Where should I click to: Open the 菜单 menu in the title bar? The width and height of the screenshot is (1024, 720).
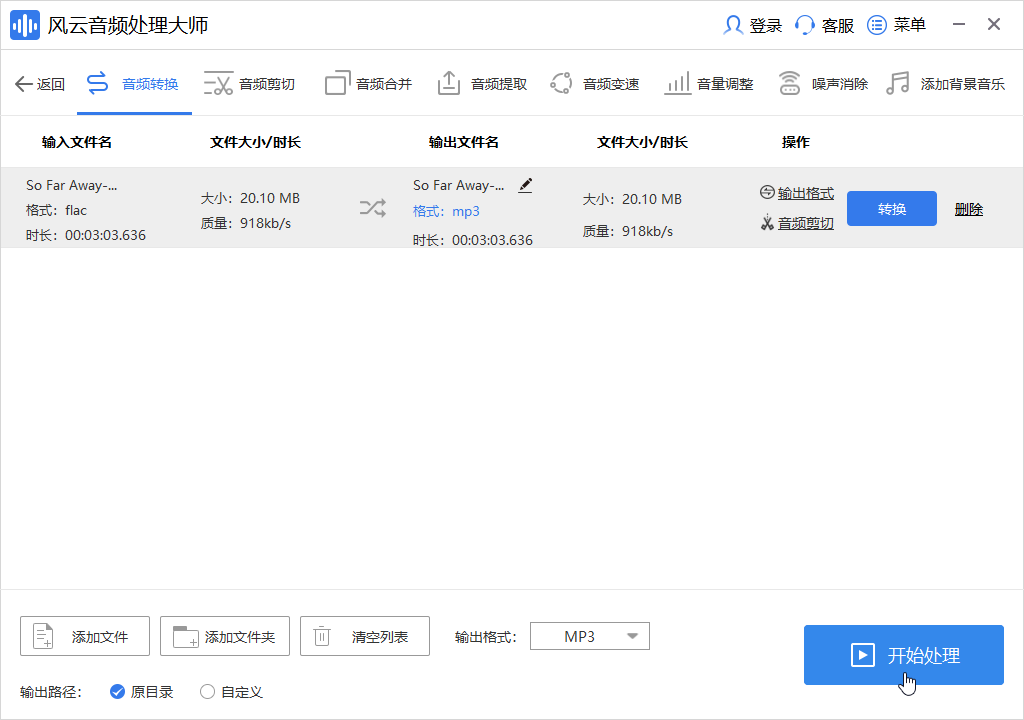coord(896,25)
